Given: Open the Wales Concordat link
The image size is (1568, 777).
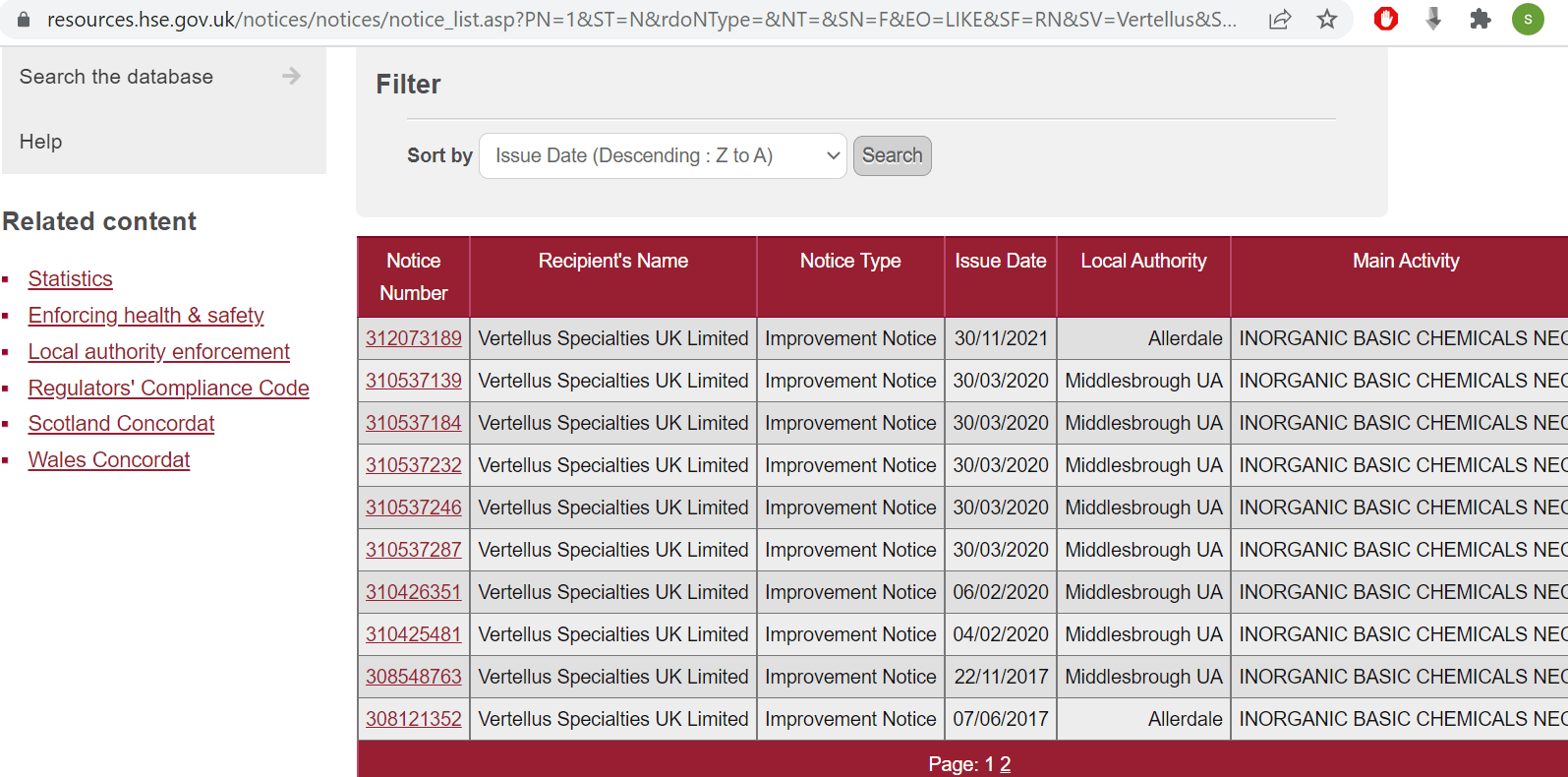Looking at the screenshot, I should pos(109,460).
